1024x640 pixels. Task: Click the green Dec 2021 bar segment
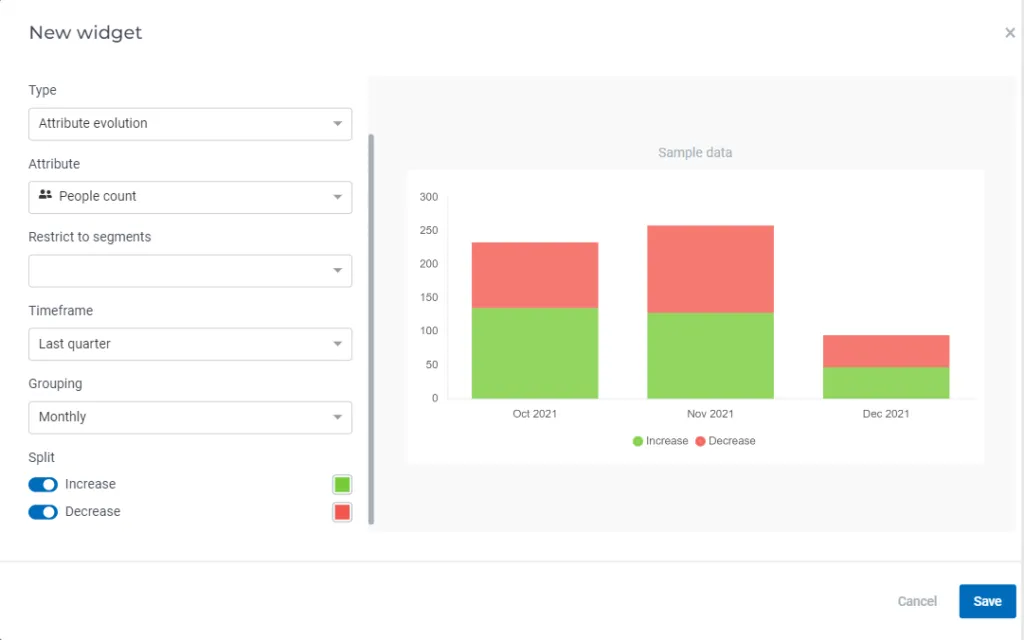(886, 383)
